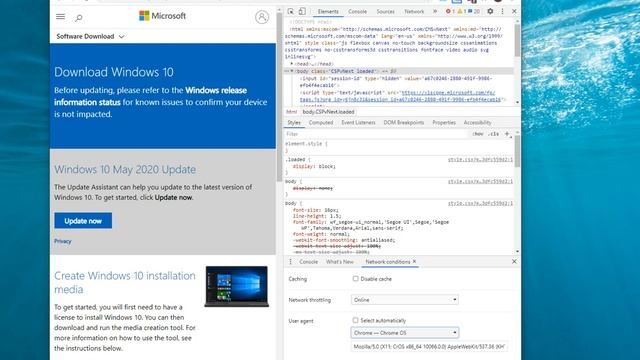Close the bottom drawer
This screenshot has height=360, width=640.
514,262
